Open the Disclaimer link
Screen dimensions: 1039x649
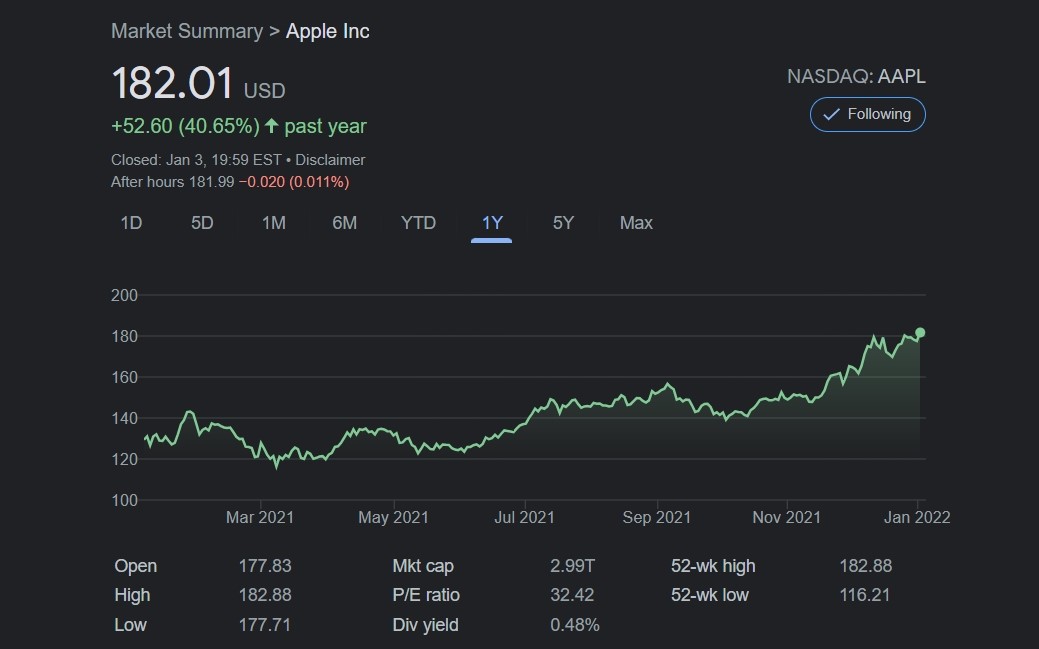click(x=330, y=160)
